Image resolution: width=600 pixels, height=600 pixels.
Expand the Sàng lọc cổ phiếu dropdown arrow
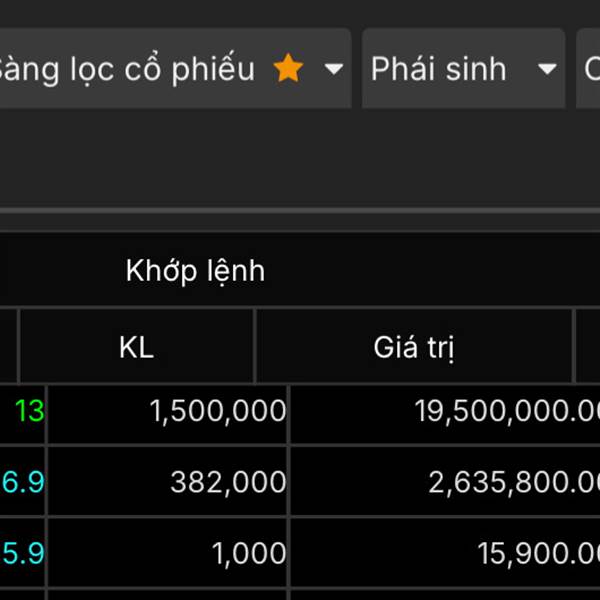coord(333,69)
